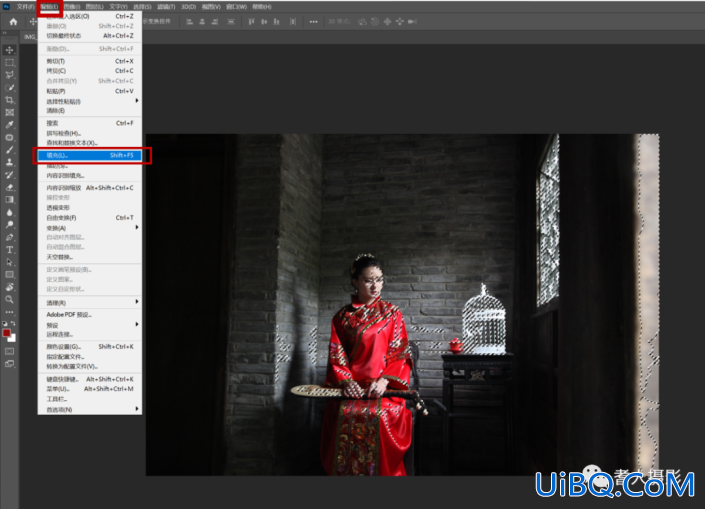
Task: Choose 内容识别缩放 menu item
Action: [x=89, y=188]
